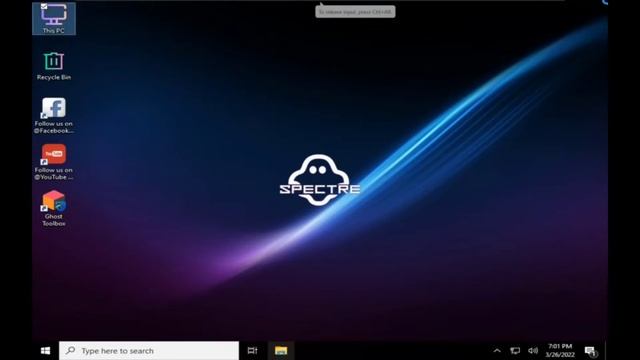Screen dimensions: 640x360
Task: Click the 'Type here to search' box
Action: pos(149,351)
